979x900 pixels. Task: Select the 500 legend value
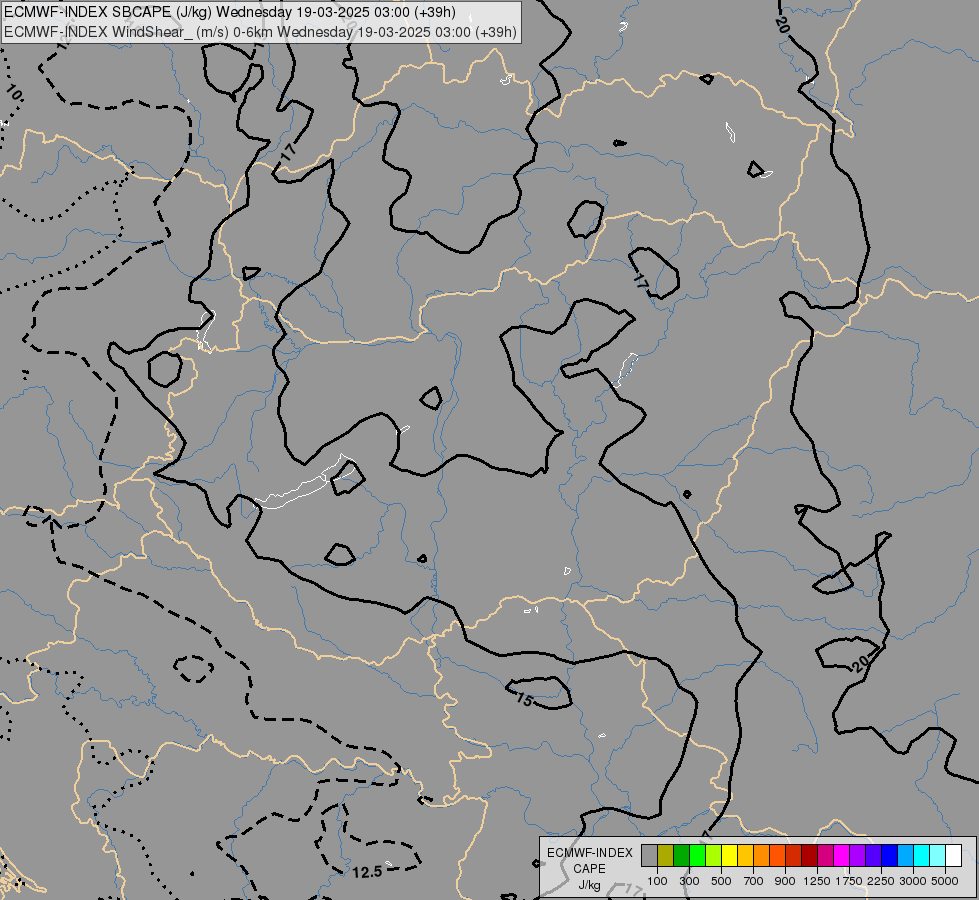721,881
